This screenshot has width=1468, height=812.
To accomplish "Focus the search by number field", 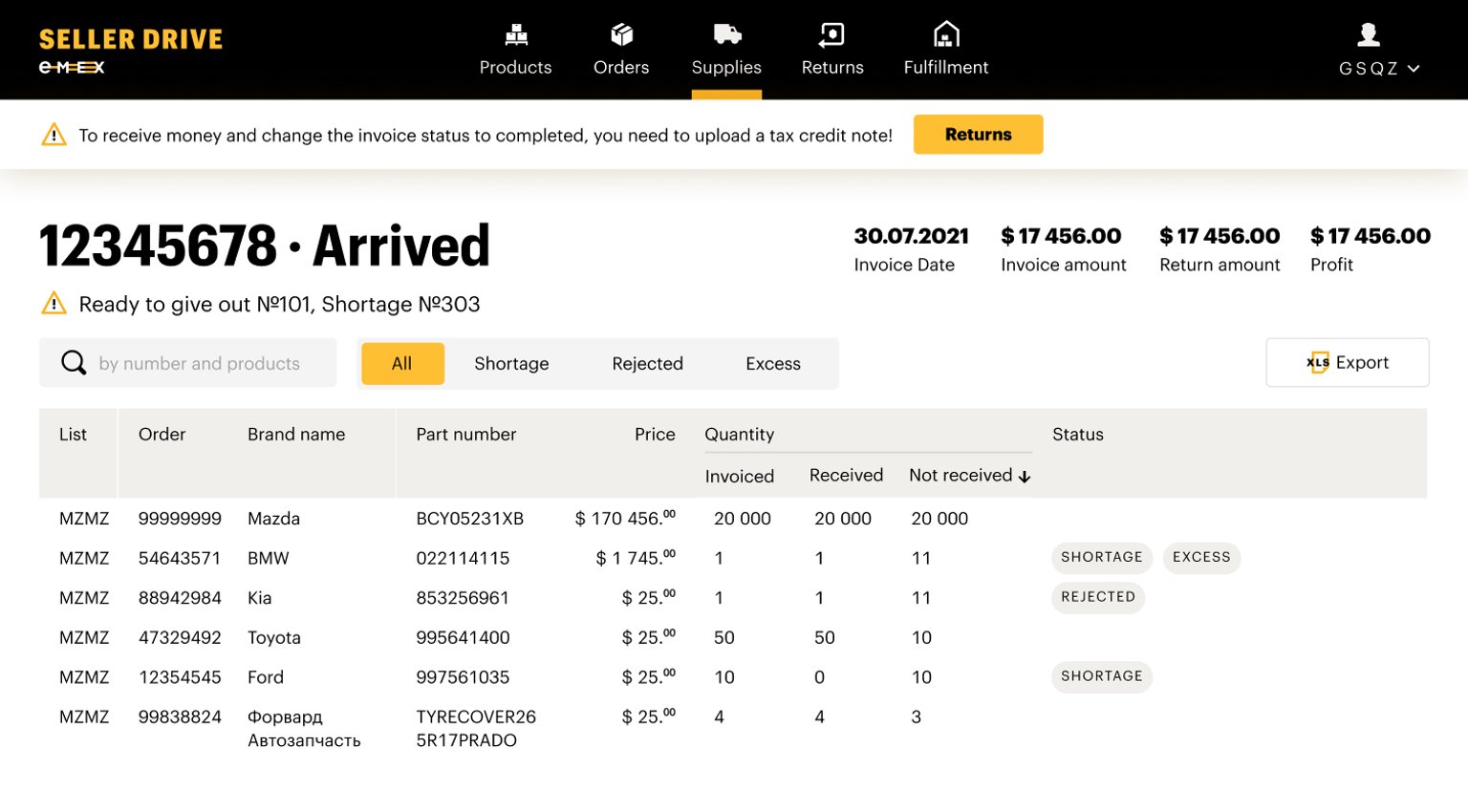I will pyautogui.click(x=188, y=363).
